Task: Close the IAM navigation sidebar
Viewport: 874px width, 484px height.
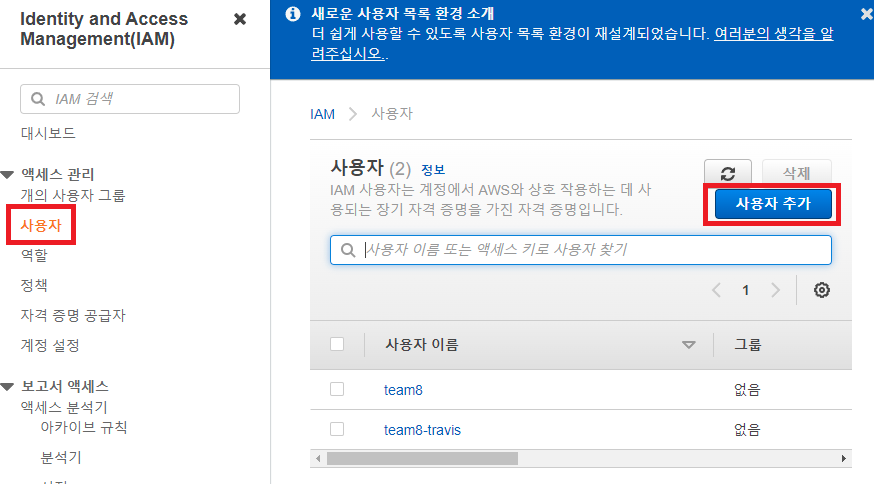Action: 240,20
